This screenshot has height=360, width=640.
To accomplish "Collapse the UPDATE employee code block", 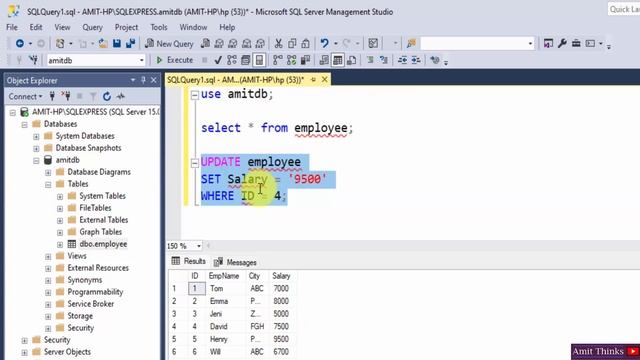I will tap(195, 163).
